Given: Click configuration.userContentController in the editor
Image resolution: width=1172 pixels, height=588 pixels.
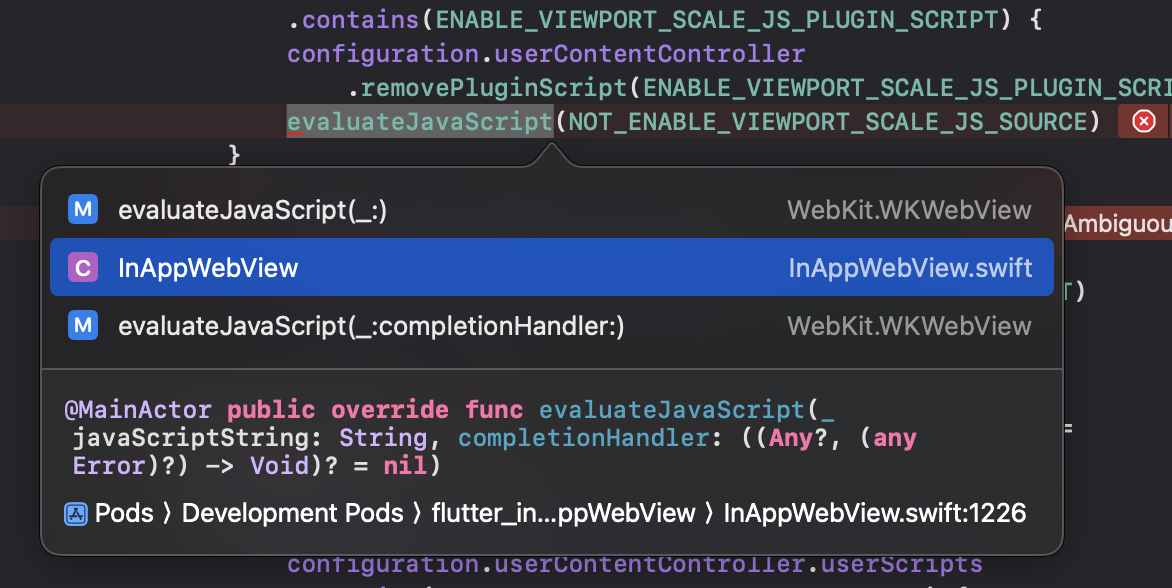Looking at the screenshot, I should point(544,53).
